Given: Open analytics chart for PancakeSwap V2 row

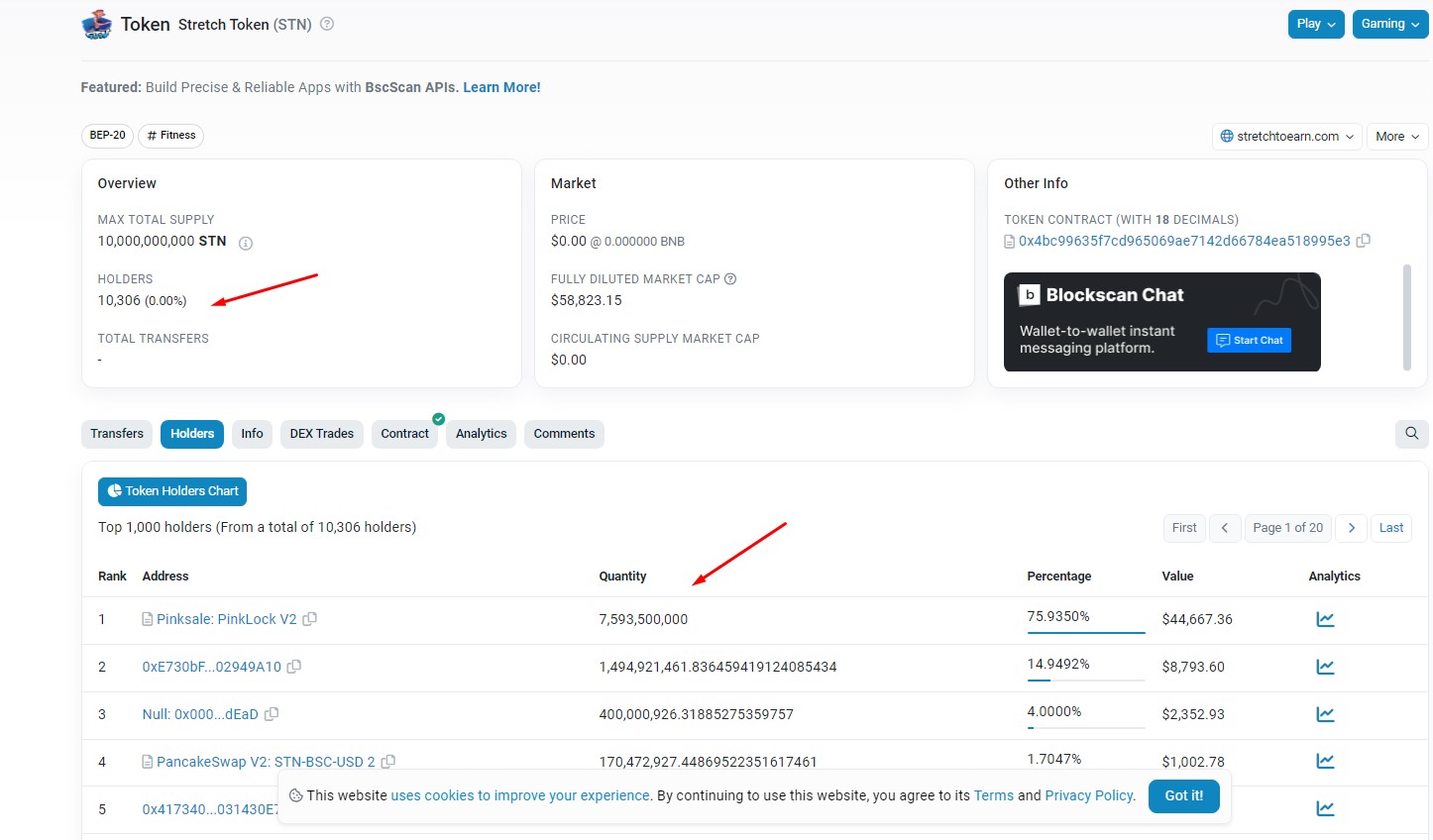Looking at the screenshot, I should tap(1325, 762).
